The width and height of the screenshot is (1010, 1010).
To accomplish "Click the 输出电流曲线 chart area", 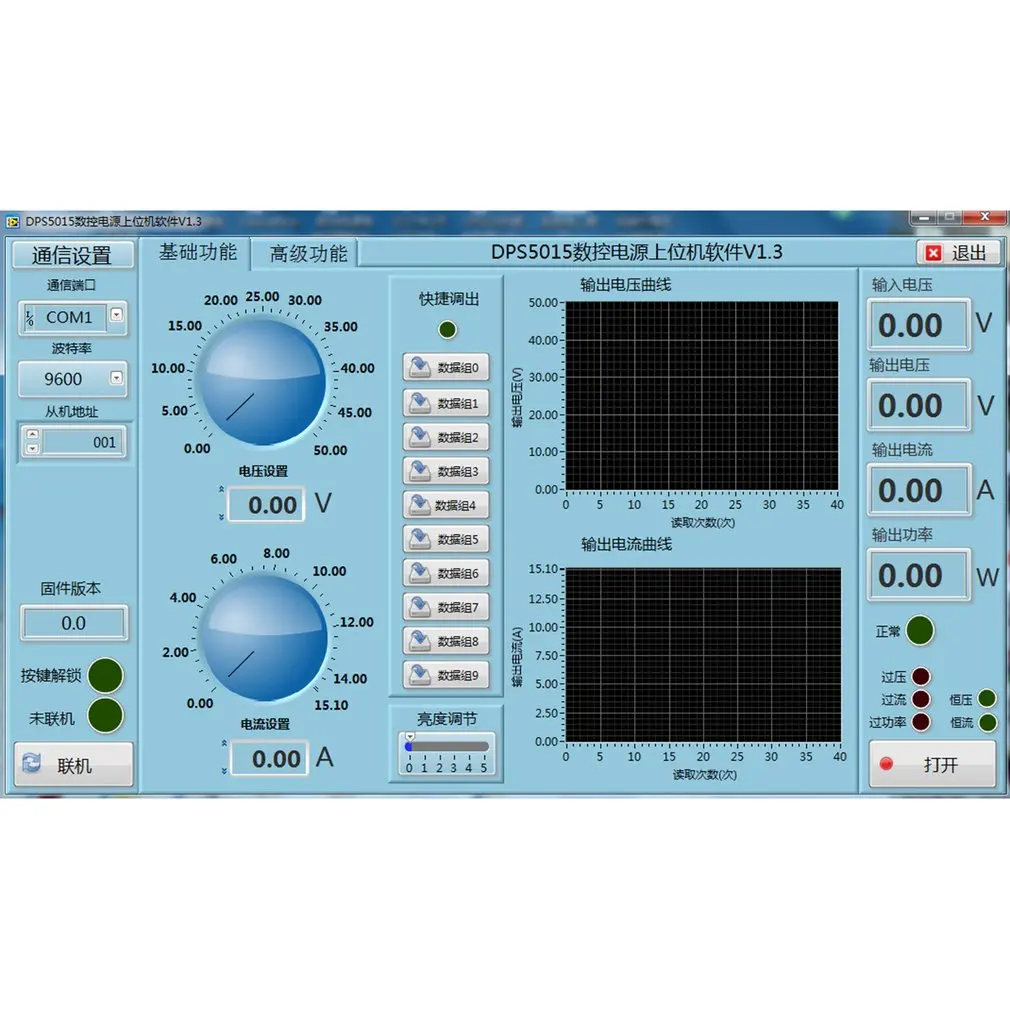I will (703, 654).
